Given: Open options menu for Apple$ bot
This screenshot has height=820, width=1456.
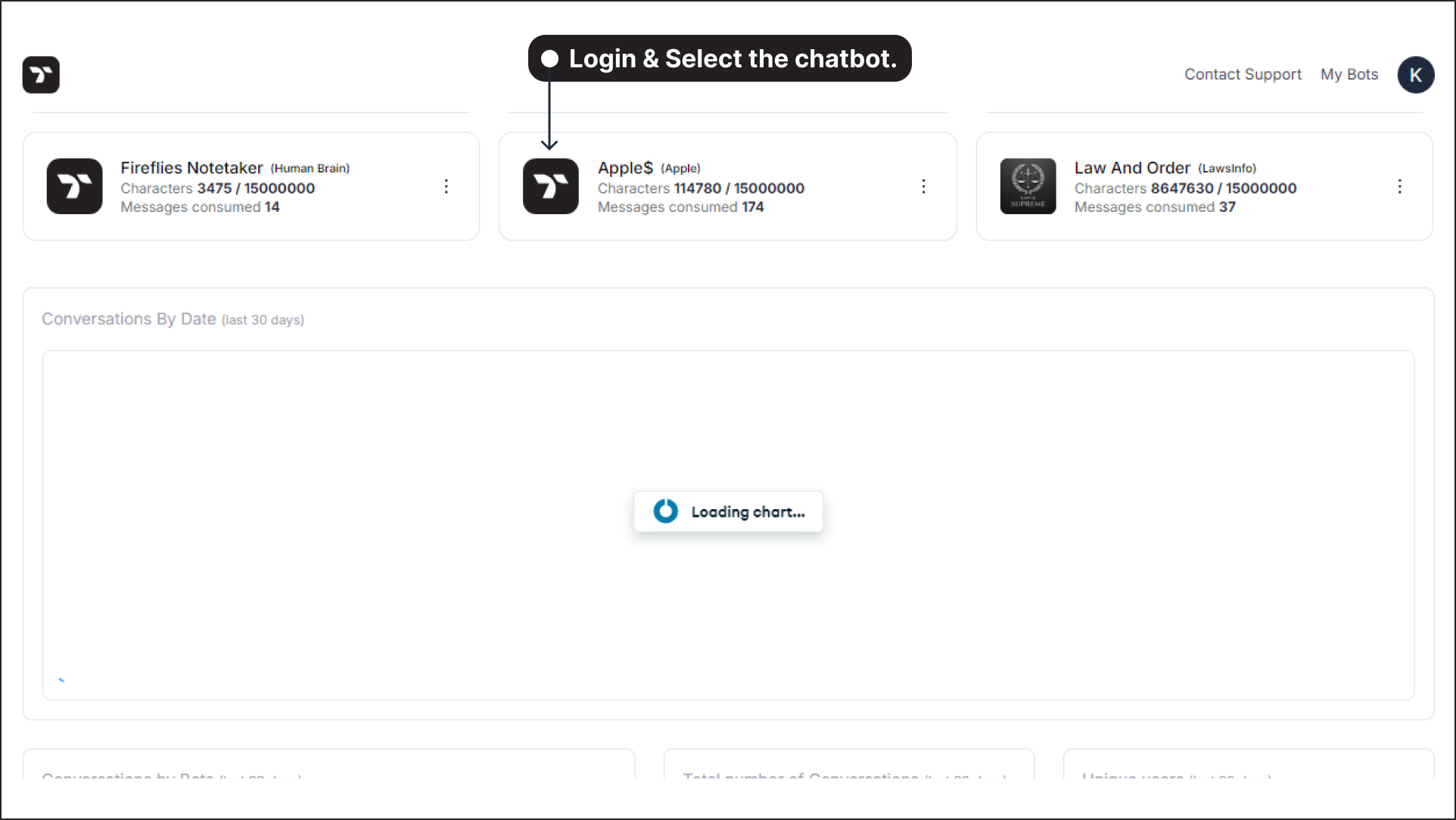Looking at the screenshot, I should coord(922,186).
